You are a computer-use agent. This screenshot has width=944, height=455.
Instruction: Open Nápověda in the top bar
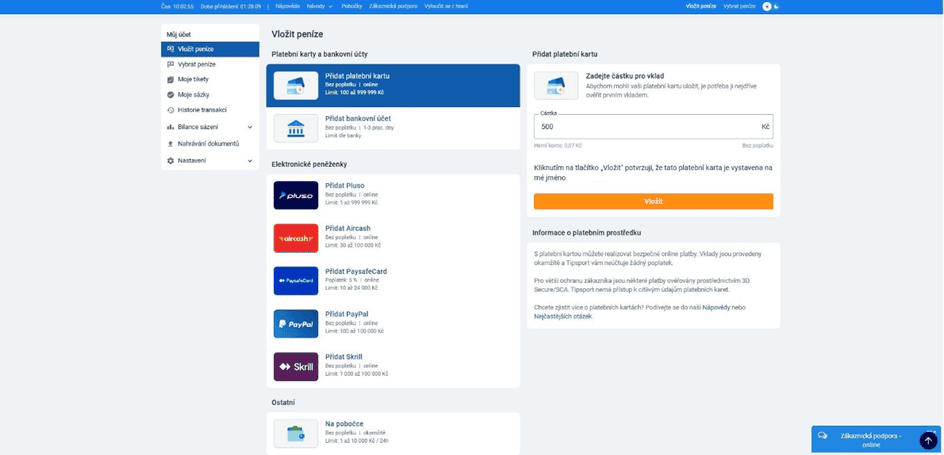click(x=288, y=6)
